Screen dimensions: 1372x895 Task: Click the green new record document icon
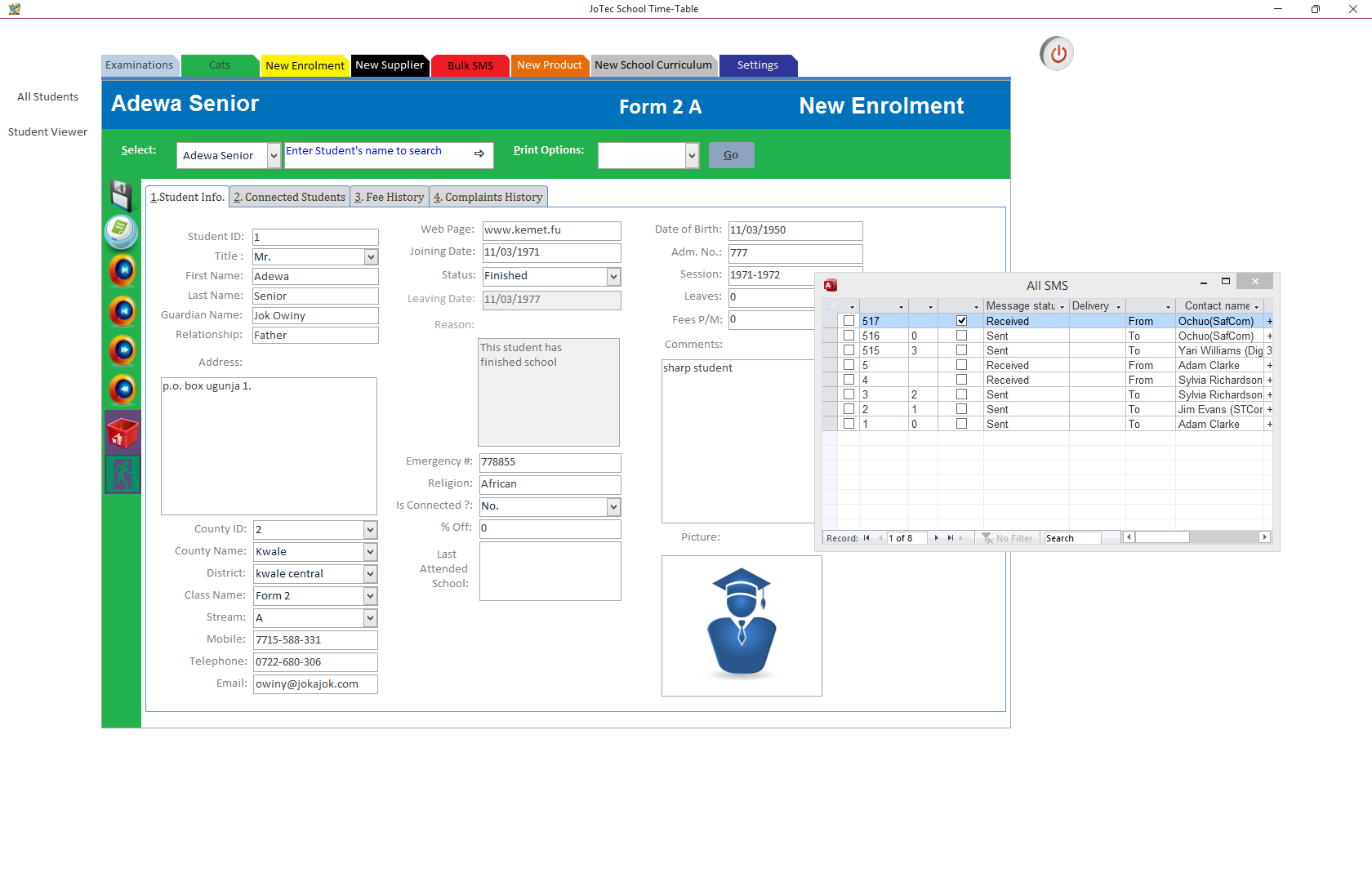122,231
